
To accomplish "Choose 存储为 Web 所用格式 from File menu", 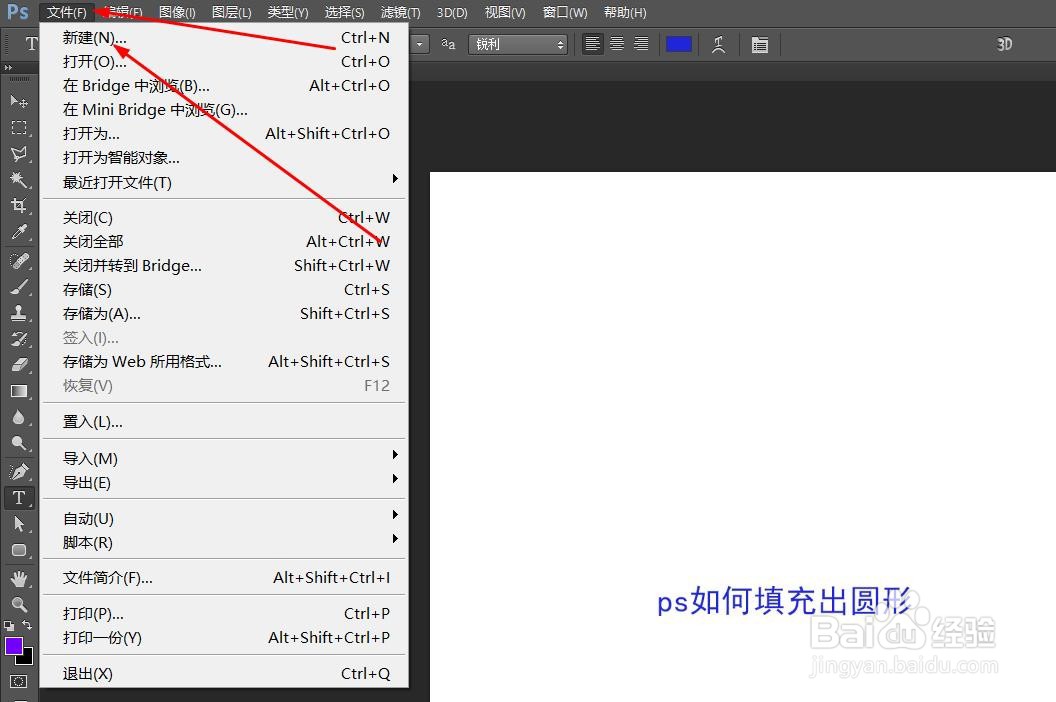I will pos(141,361).
